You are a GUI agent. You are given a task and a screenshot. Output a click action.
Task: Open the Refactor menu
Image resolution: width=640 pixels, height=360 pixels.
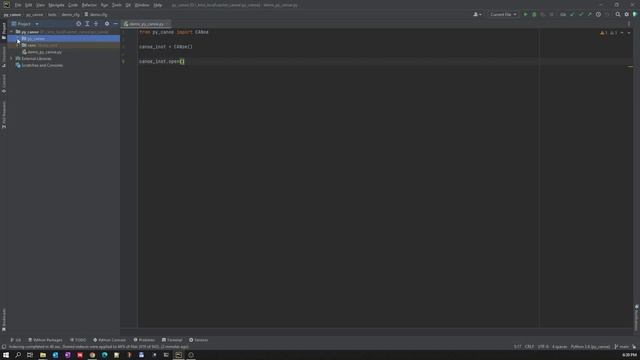click(x=89, y=5)
